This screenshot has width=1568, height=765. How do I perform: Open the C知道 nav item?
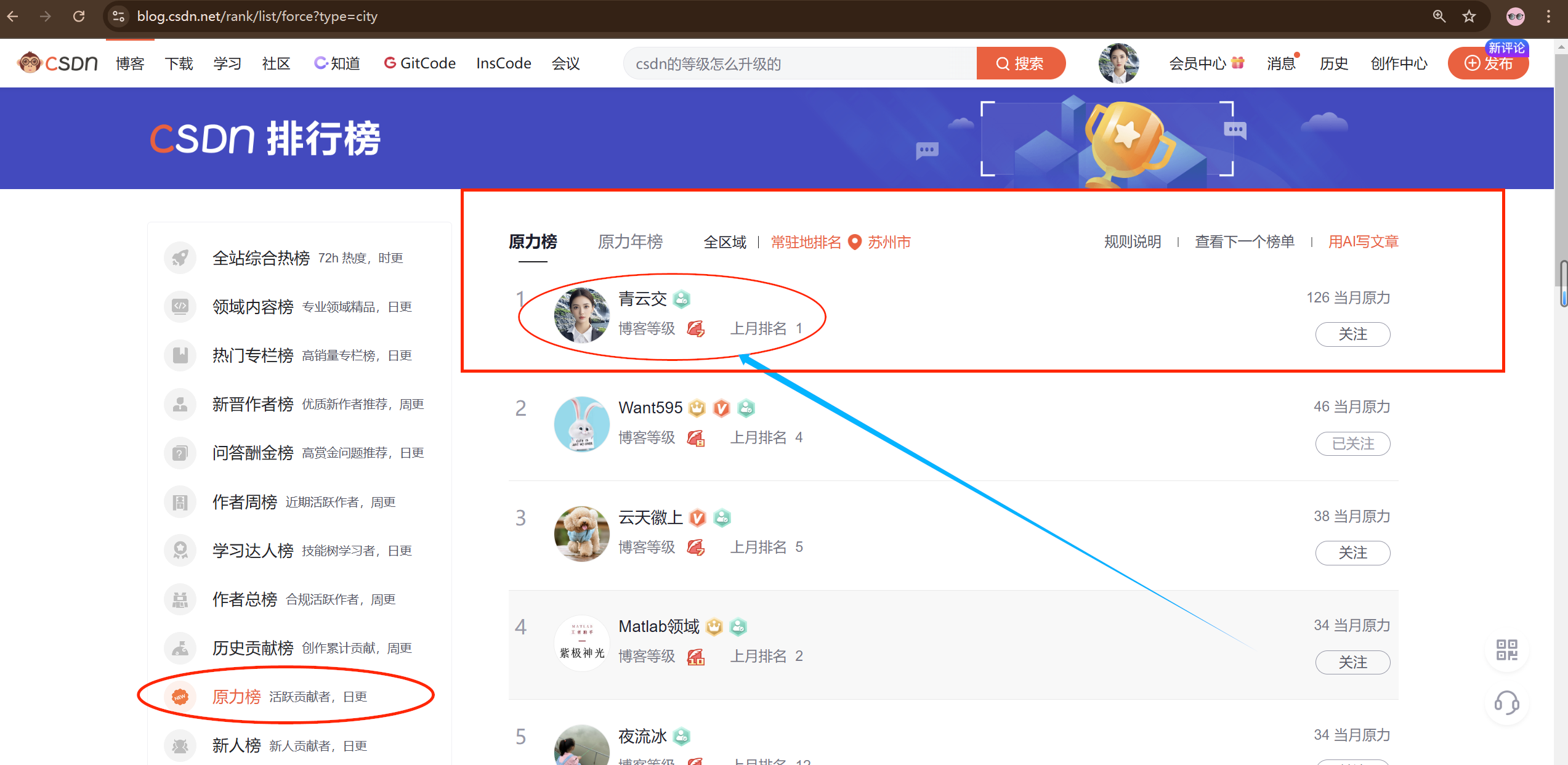tap(337, 63)
